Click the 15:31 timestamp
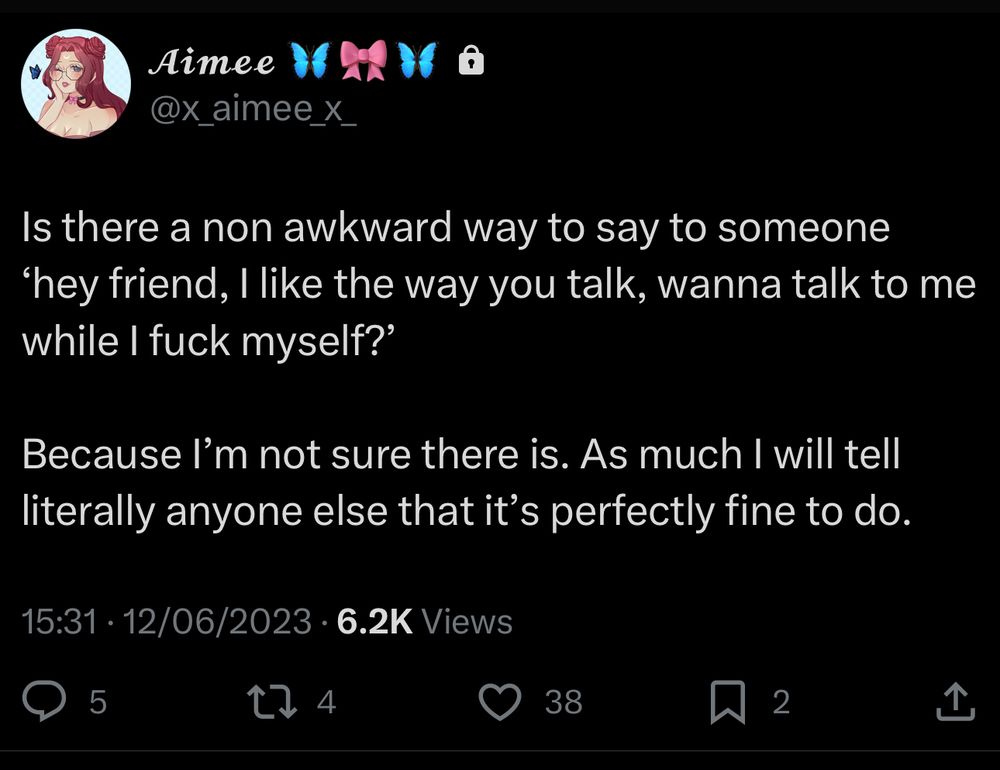This screenshot has width=1000, height=770. [58, 622]
